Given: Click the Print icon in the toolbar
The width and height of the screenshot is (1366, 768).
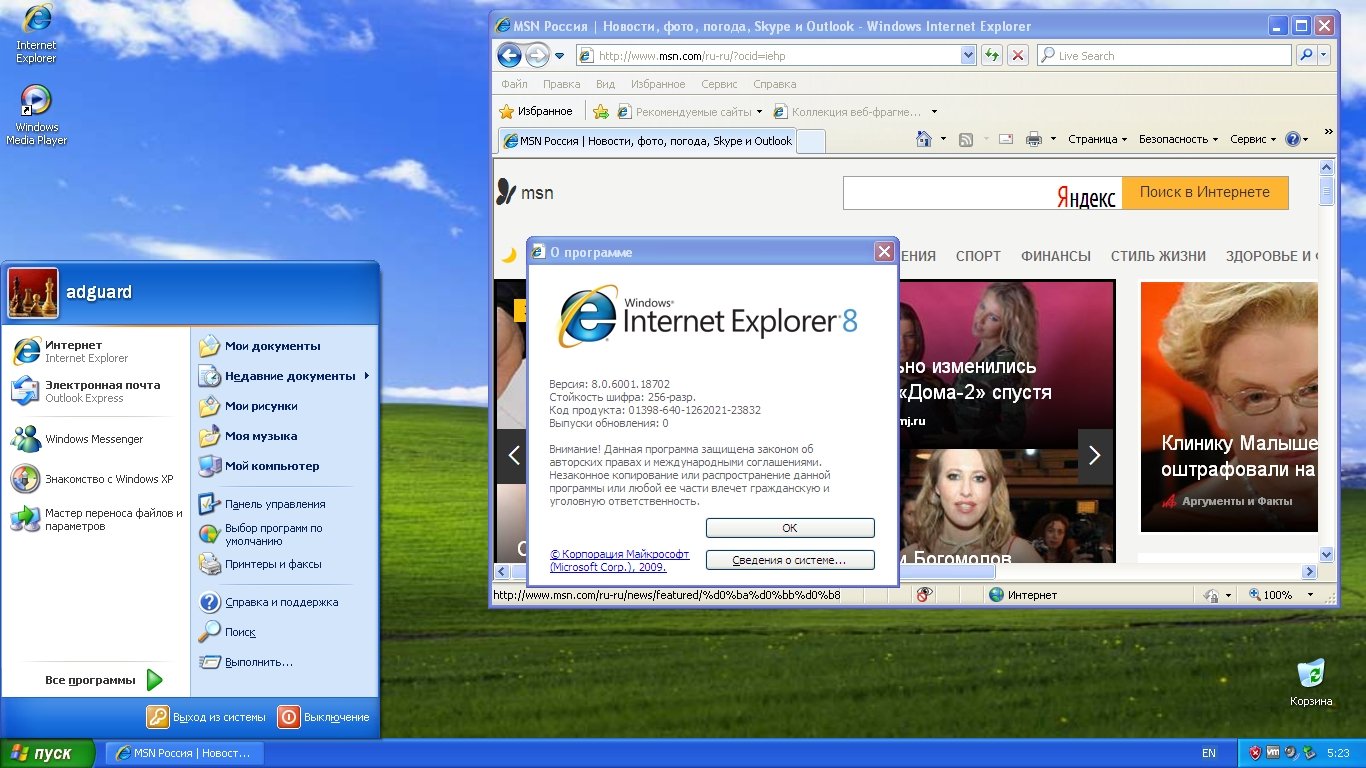Looking at the screenshot, I should (x=1033, y=140).
